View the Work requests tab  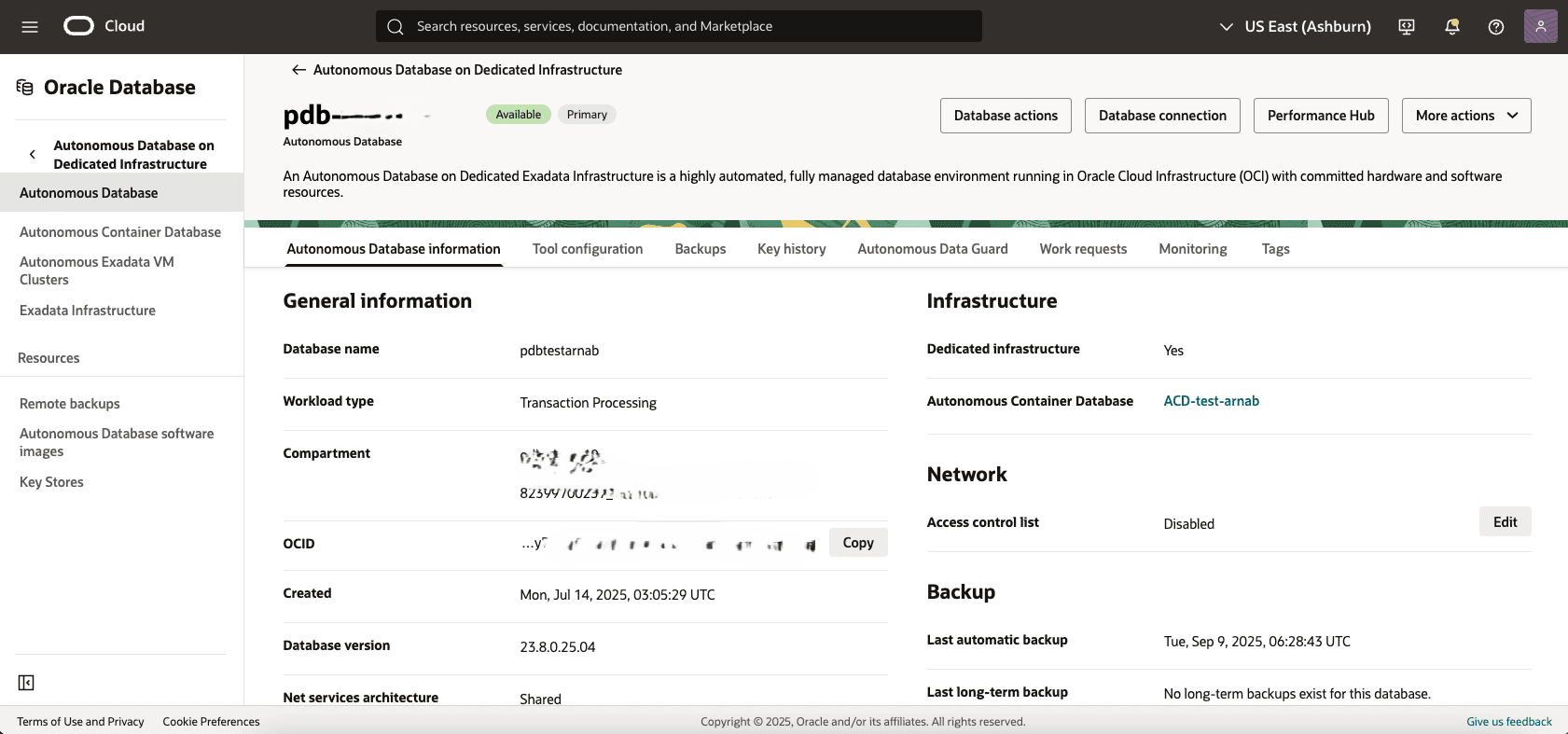[x=1084, y=249]
